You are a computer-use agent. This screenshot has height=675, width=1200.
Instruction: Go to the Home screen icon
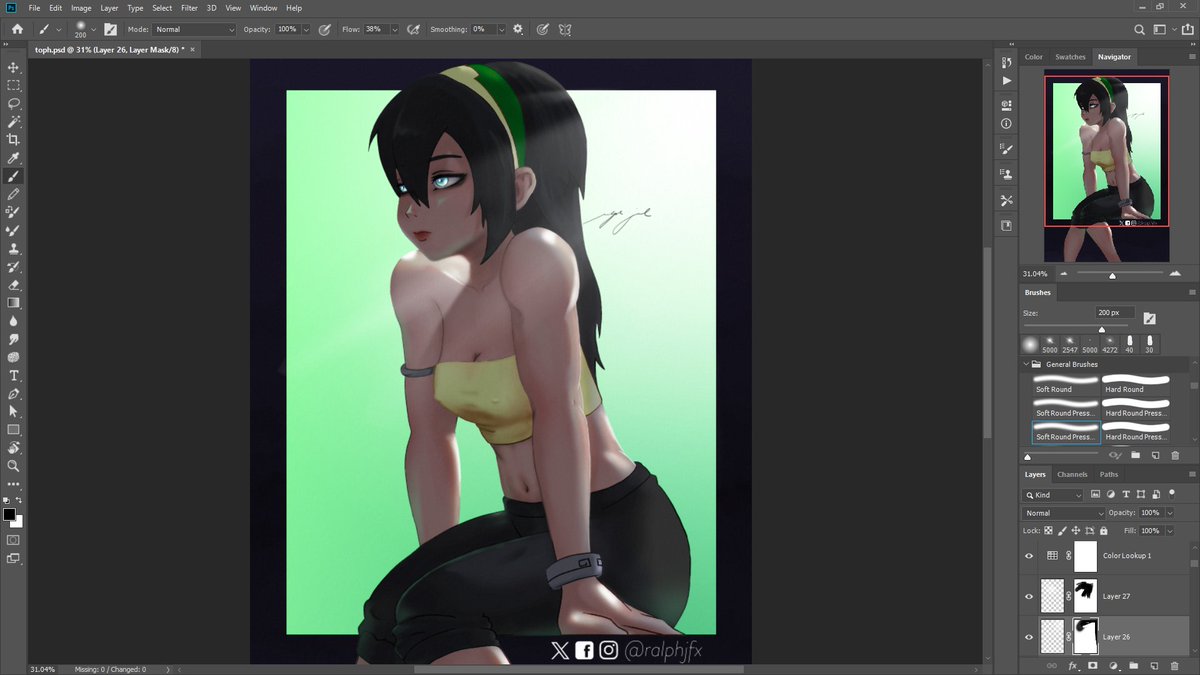[17, 29]
